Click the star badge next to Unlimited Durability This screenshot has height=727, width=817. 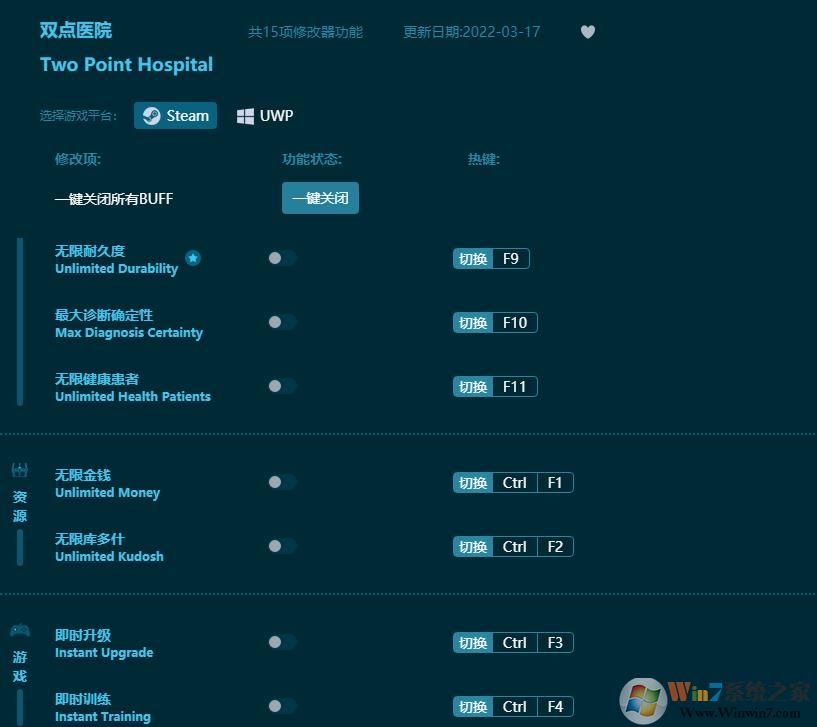click(x=193, y=257)
